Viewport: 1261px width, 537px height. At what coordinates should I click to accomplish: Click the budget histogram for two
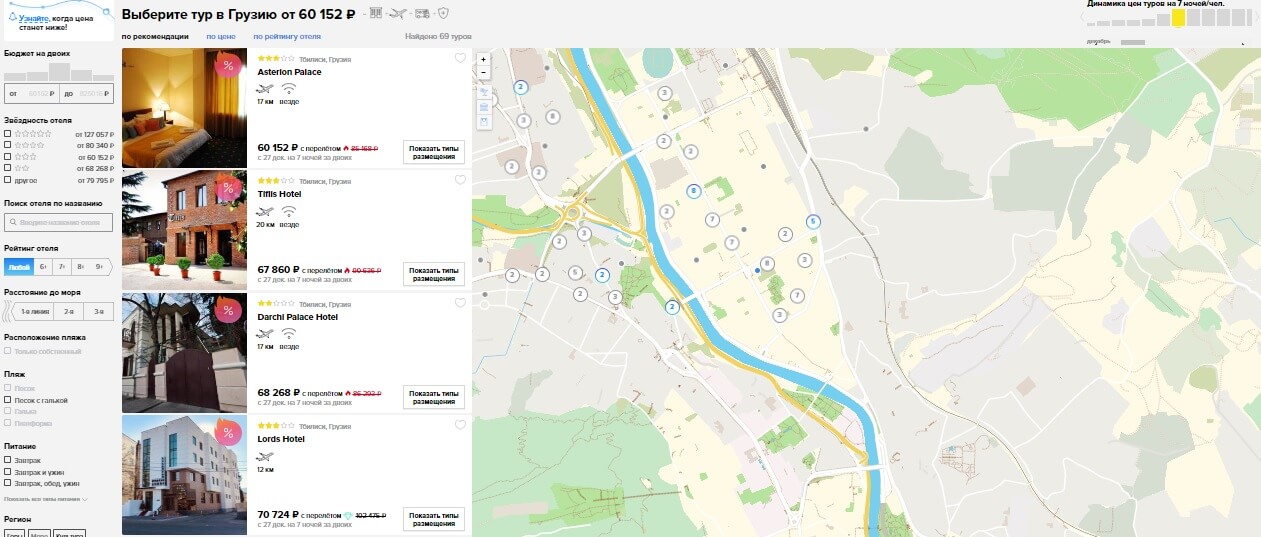coord(58,72)
